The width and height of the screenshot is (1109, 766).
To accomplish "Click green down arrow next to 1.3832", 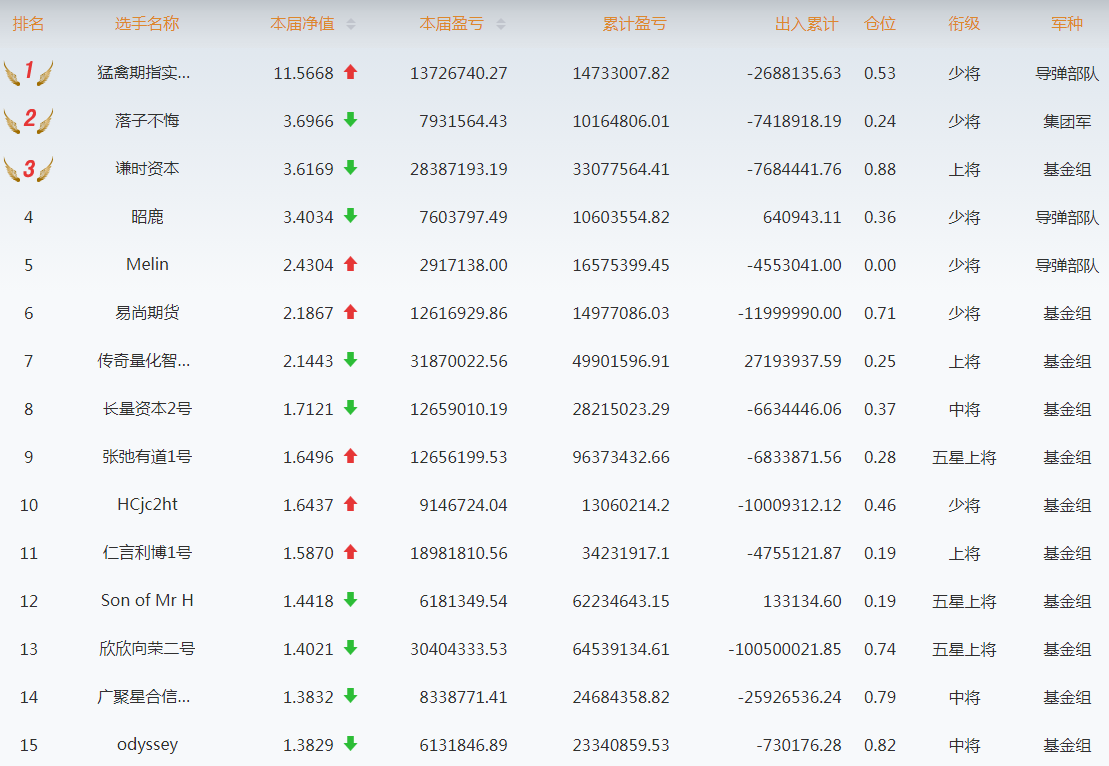I will click(x=350, y=696).
